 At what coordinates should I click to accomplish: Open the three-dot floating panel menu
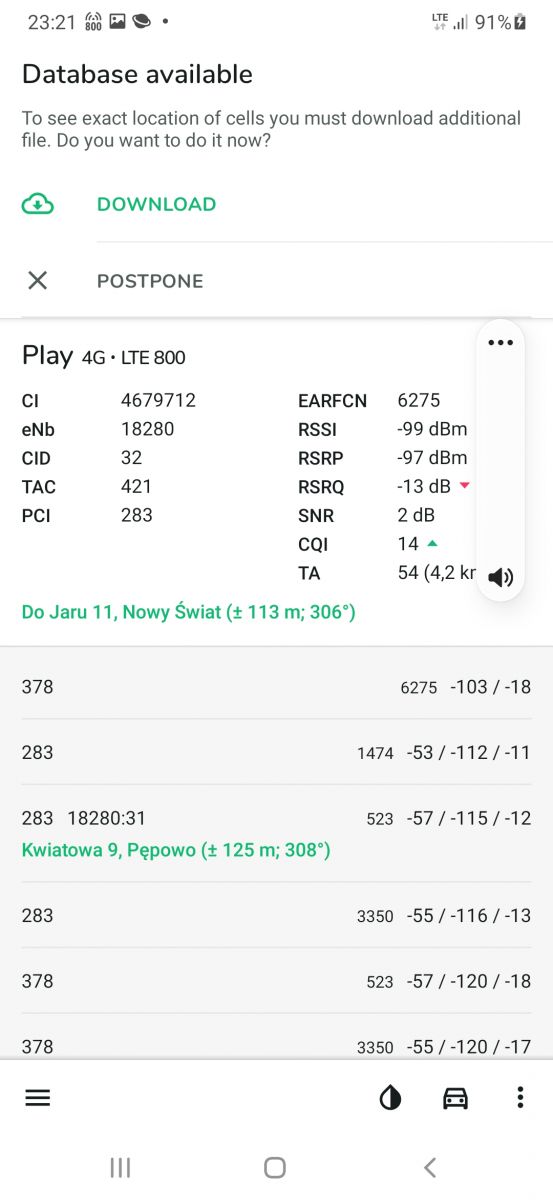click(500, 343)
